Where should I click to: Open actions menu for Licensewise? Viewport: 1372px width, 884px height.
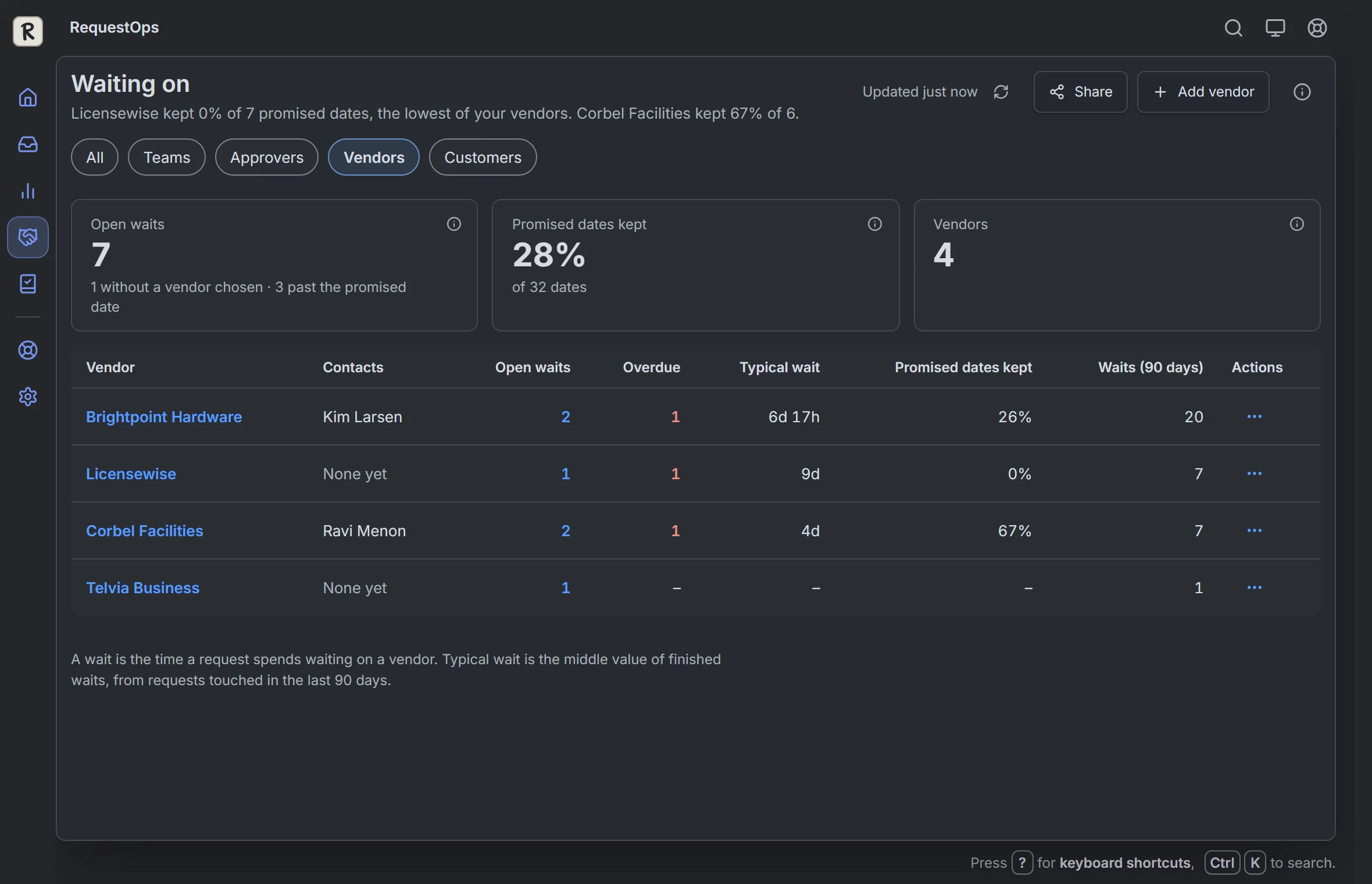pyautogui.click(x=1254, y=473)
